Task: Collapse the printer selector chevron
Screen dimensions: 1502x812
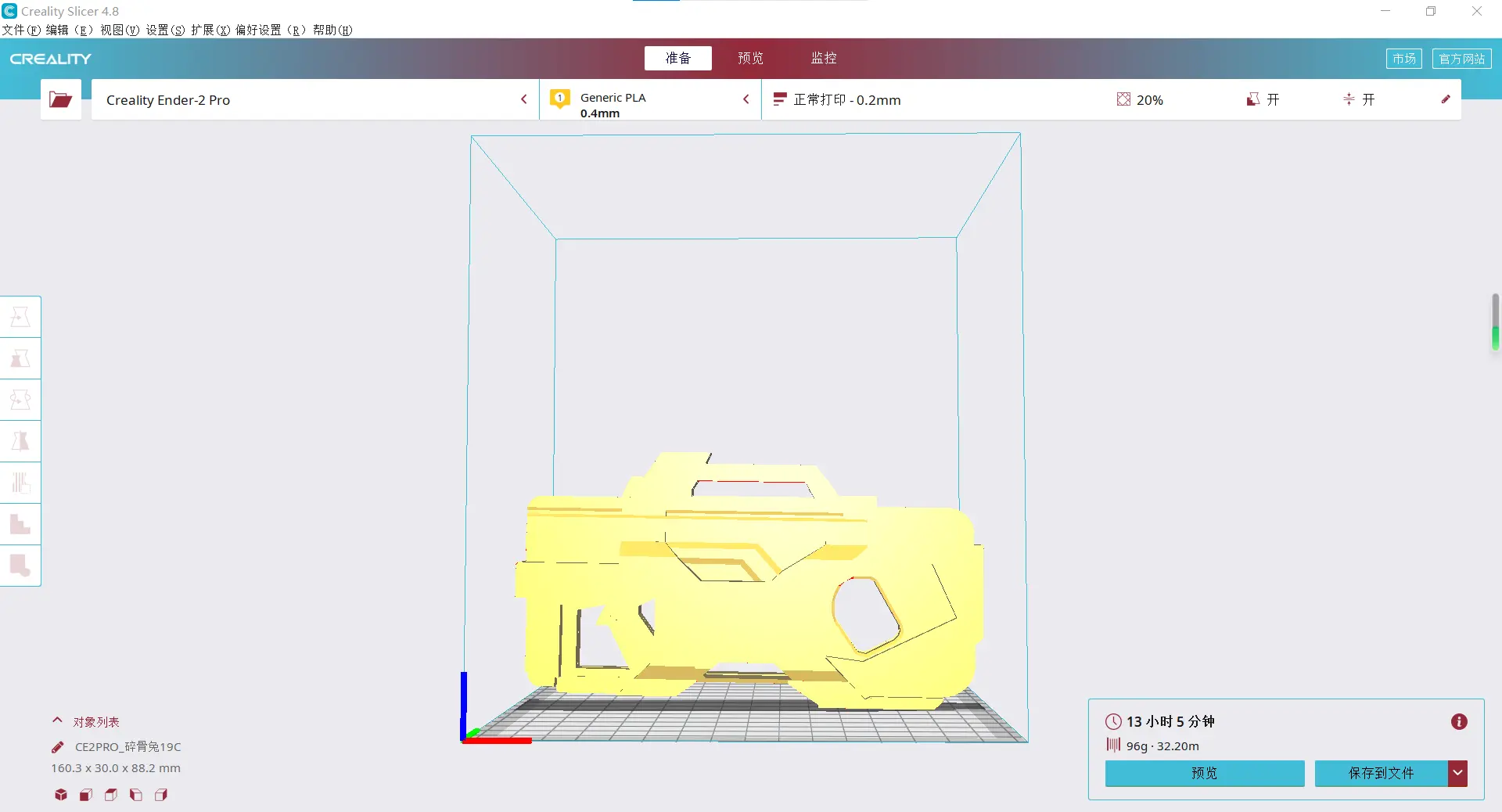Action: (524, 99)
